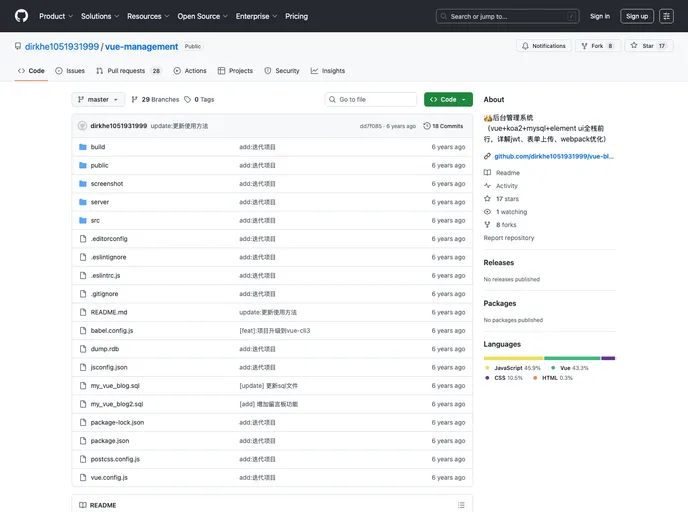Click the jsconfig.json file icon
Viewport: 688px width, 512px height.
(x=82, y=368)
